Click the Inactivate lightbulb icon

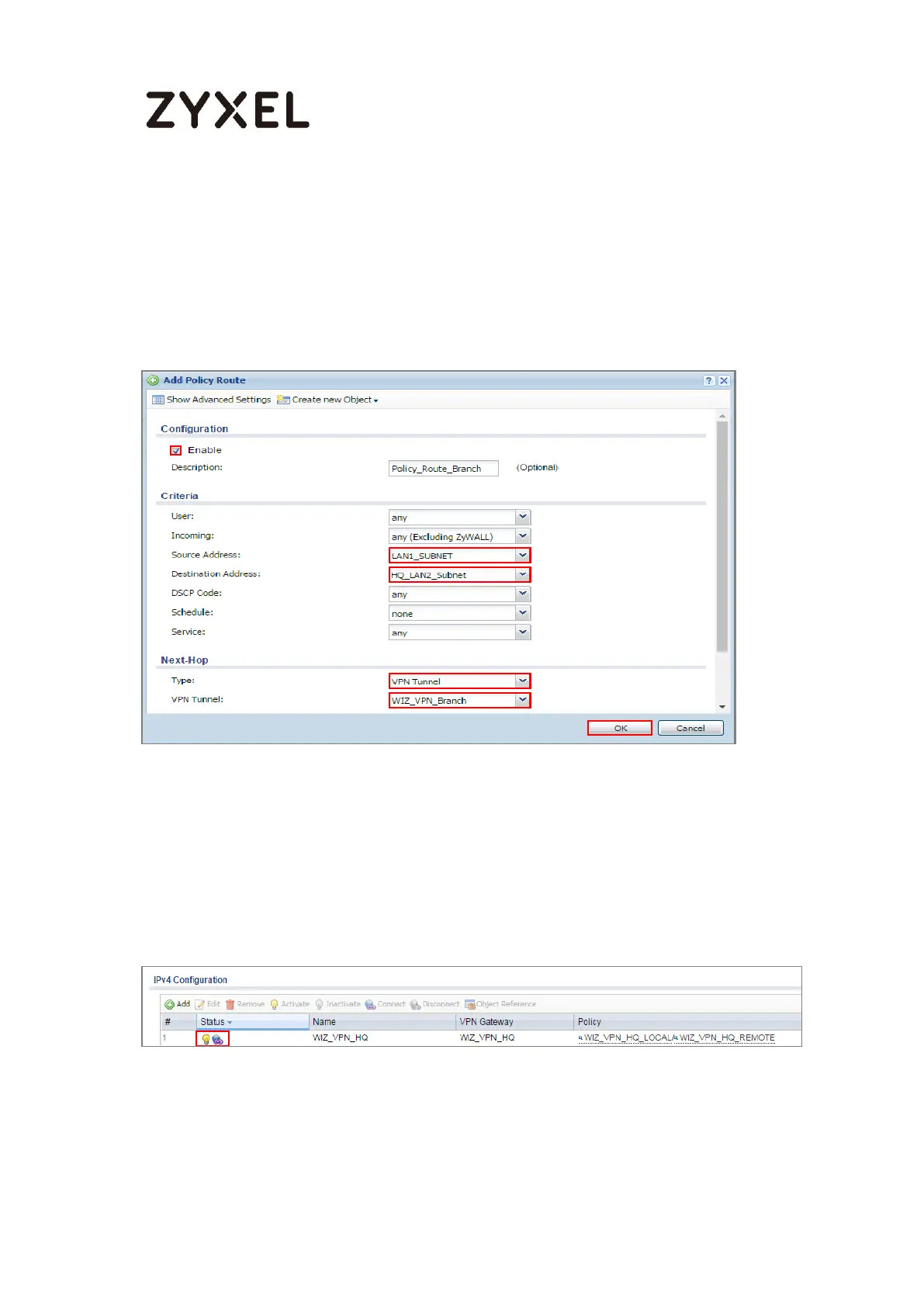(x=319, y=1004)
